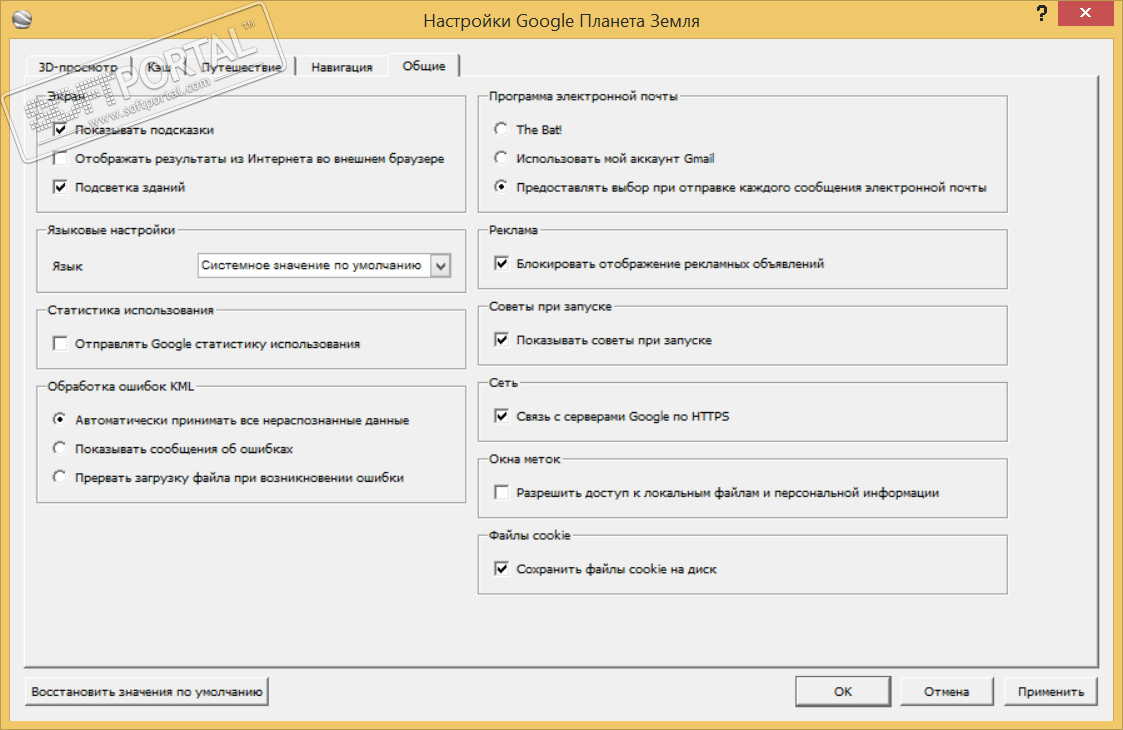Switch to the Путешествие tab

[241, 67]
